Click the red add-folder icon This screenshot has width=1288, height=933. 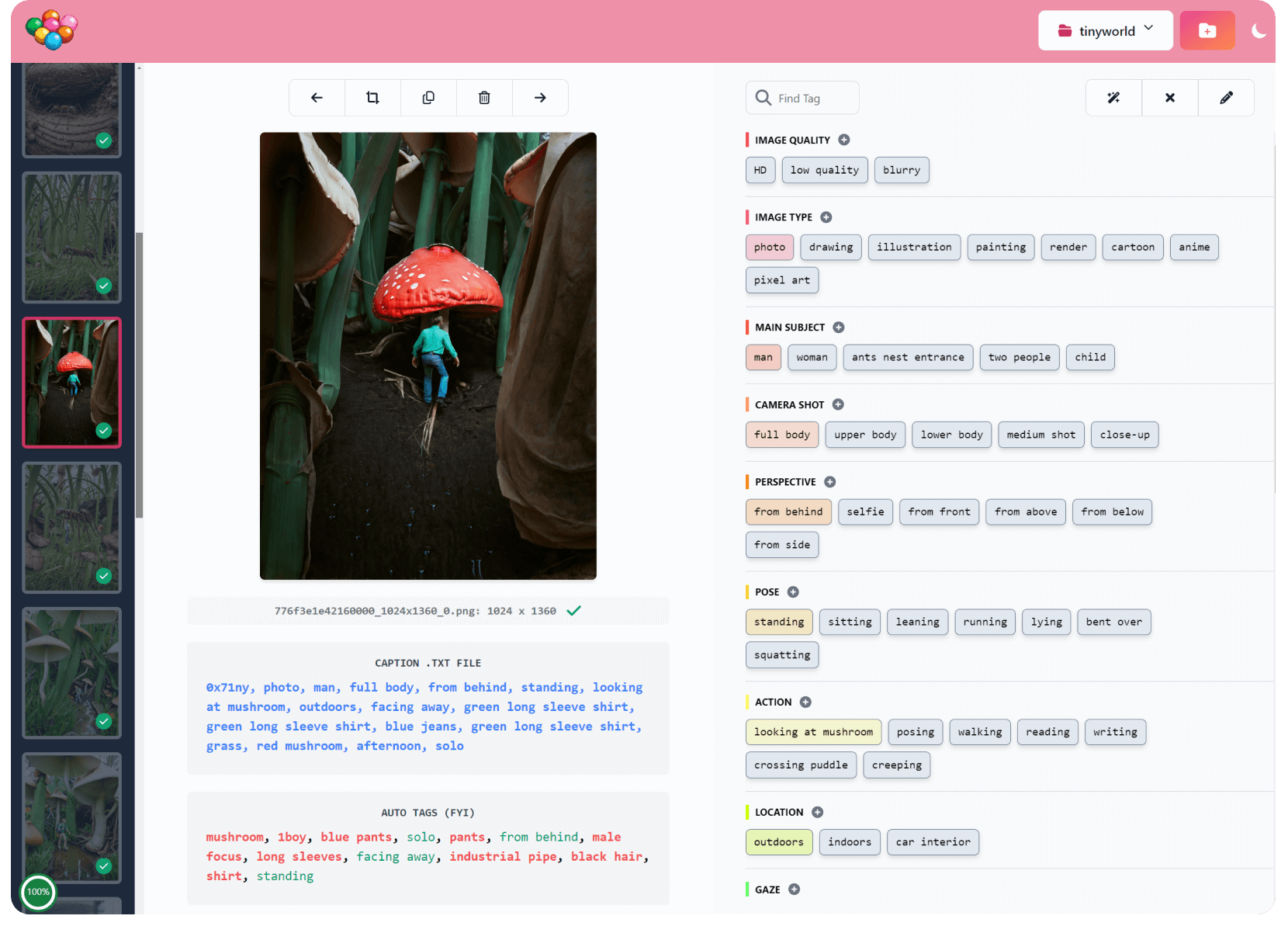[1207, 30]
